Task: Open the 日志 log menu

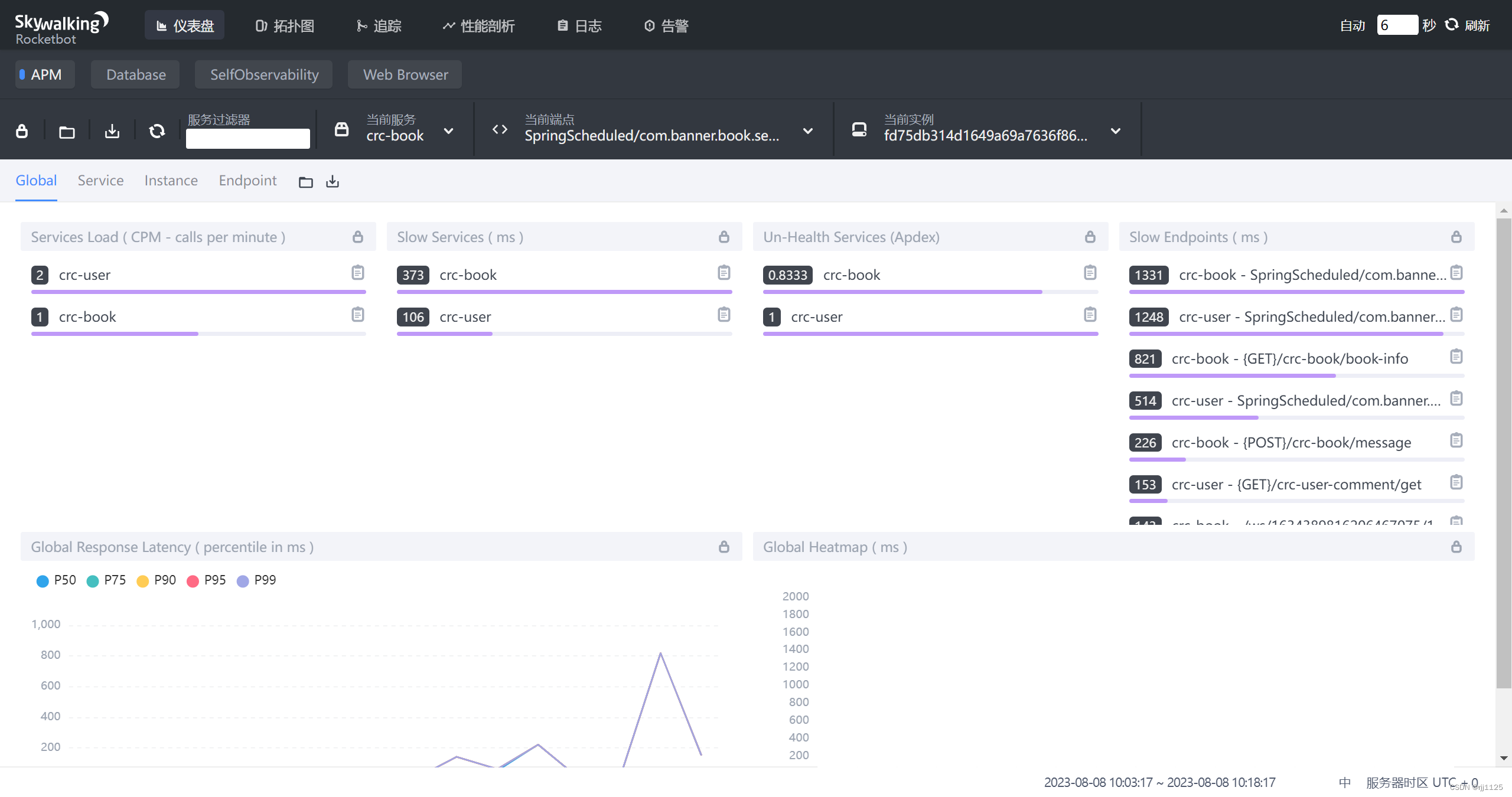Action: 579,25
